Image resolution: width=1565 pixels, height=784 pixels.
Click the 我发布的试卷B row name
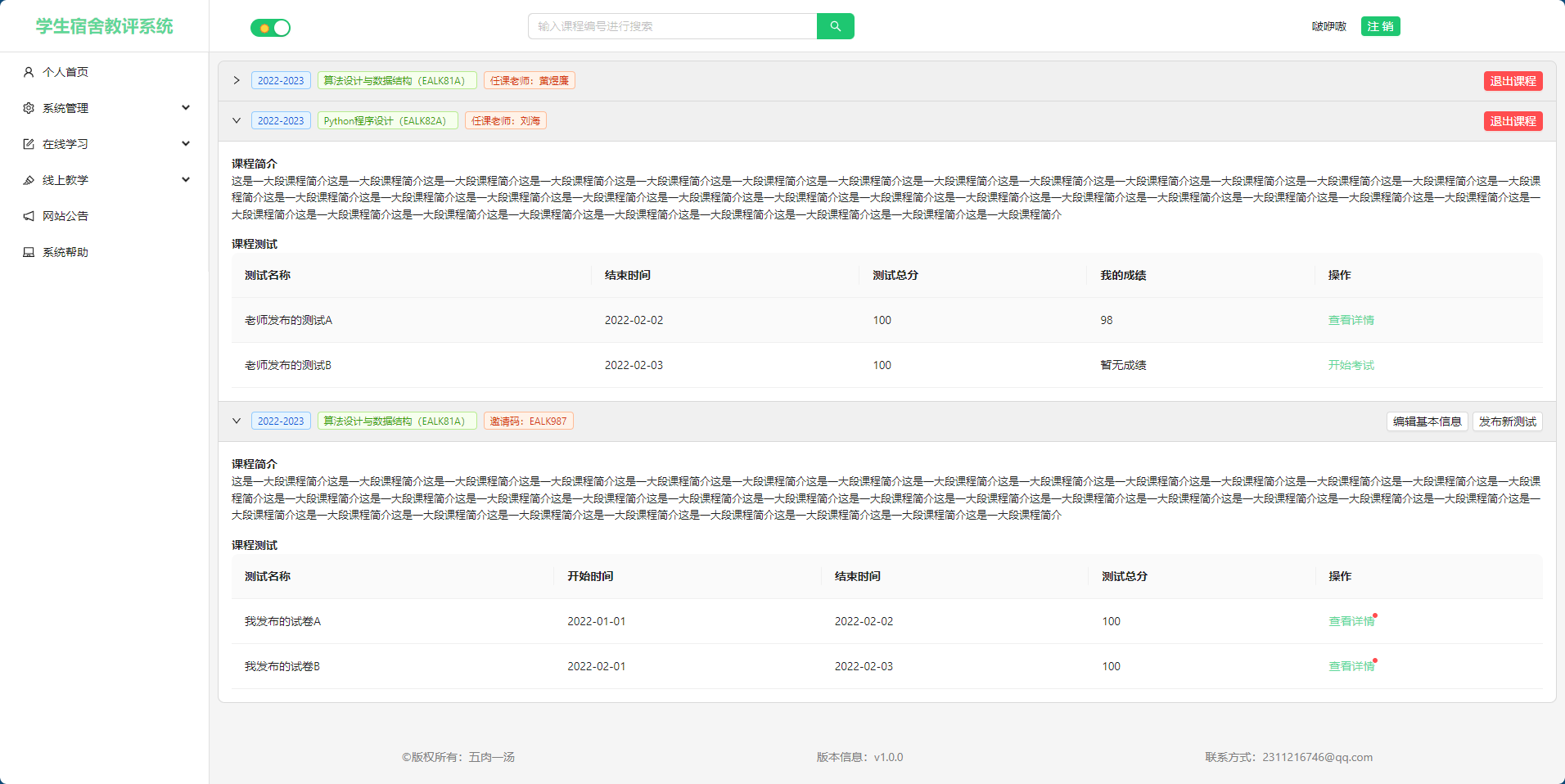click(x=282, y=666)
